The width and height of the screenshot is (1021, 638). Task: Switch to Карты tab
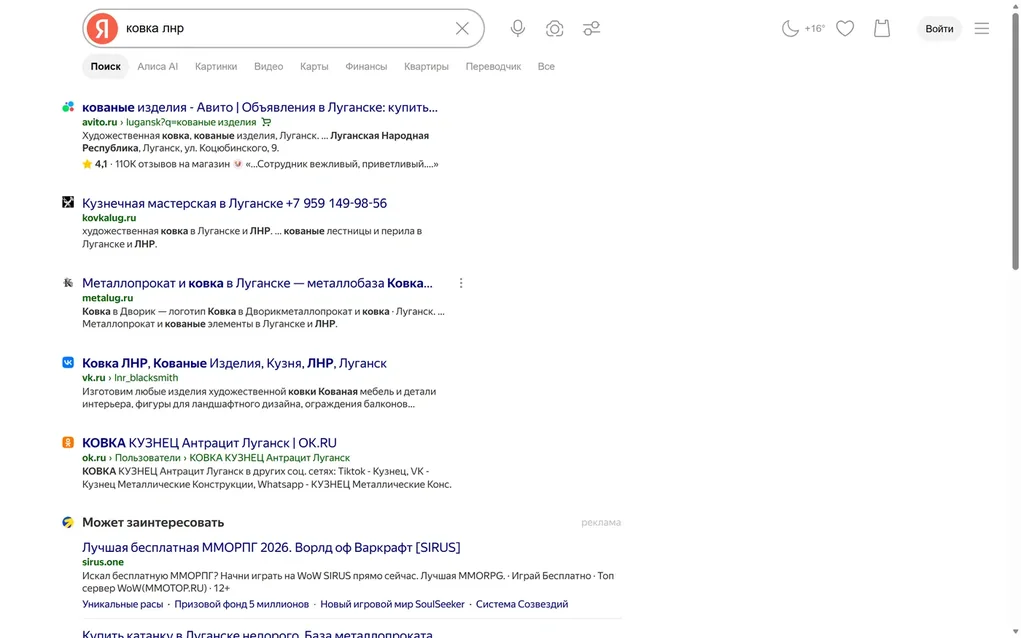[x=314, y=66]
